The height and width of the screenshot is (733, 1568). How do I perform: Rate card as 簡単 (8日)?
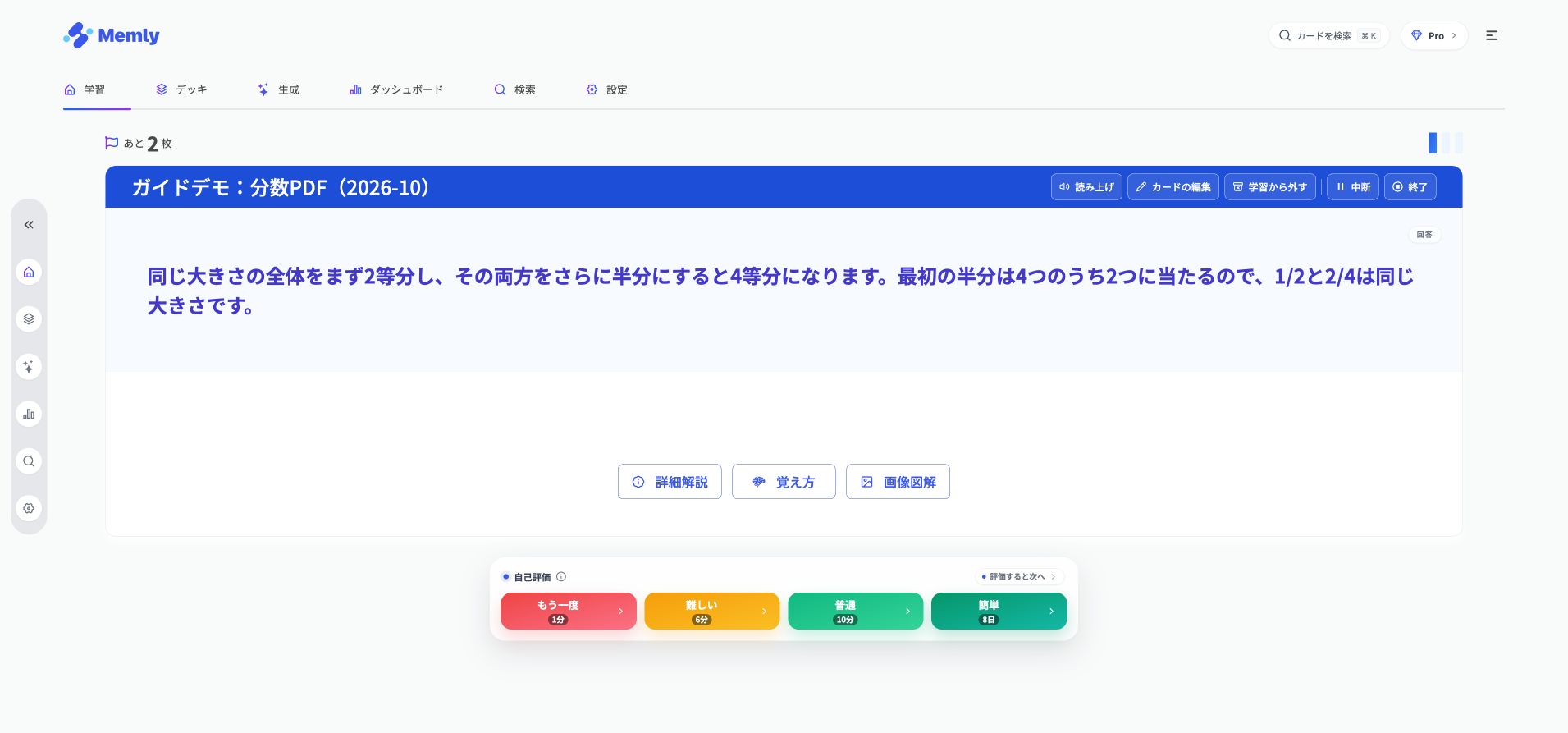999,612
